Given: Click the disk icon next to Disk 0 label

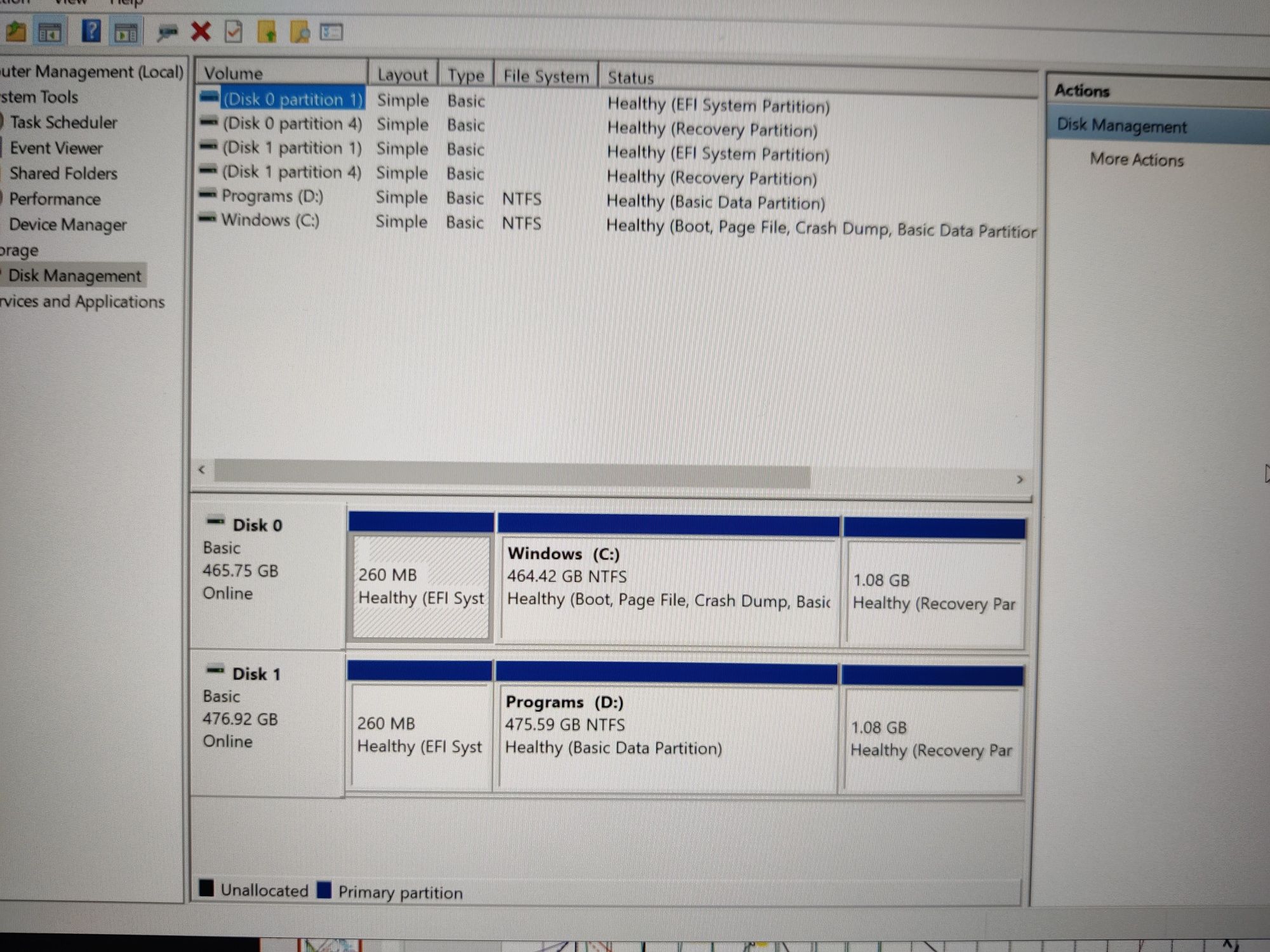Looking at the screenshot, I should (x=216, y=522).
